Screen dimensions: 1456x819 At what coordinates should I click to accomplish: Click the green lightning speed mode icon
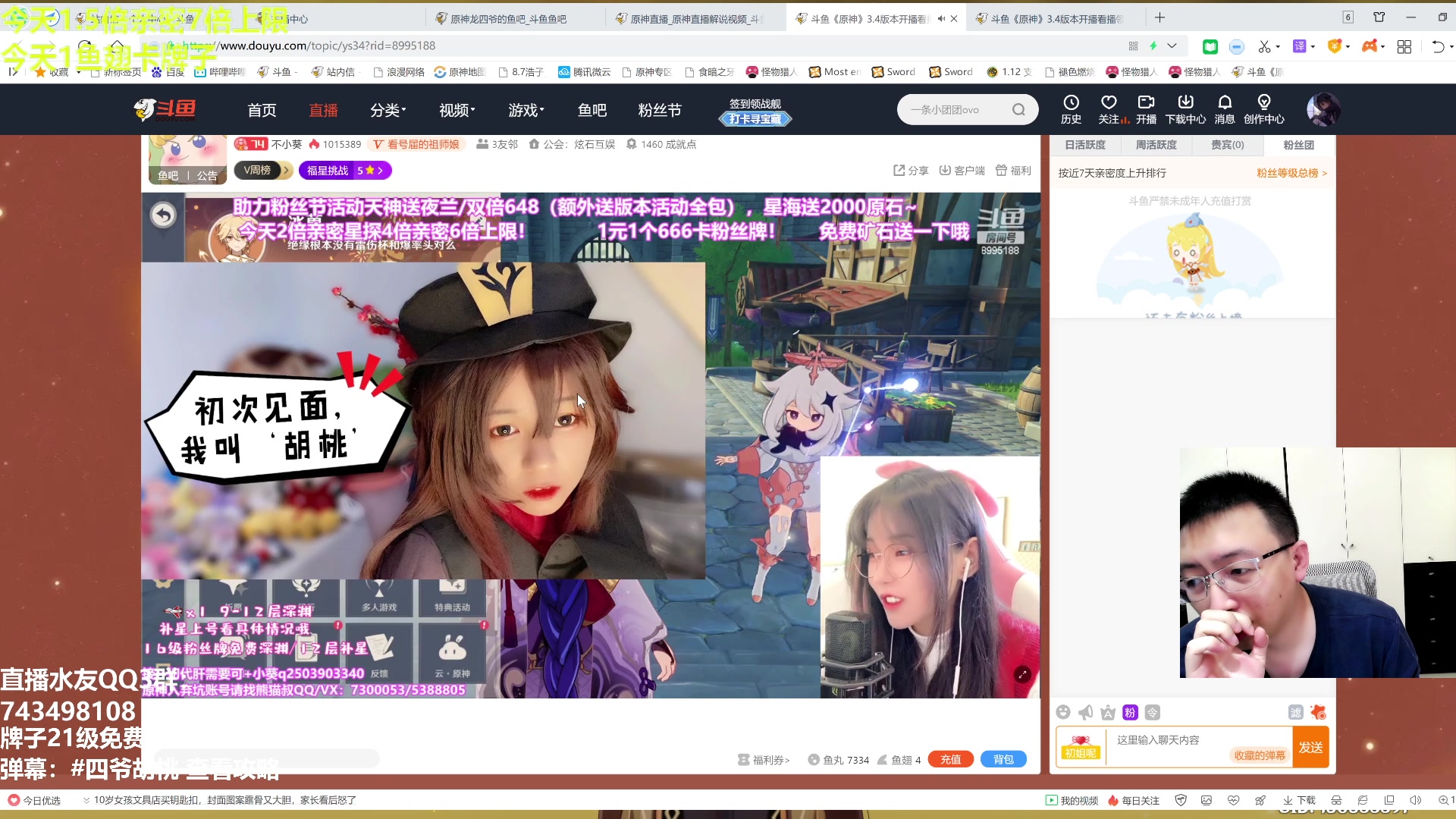point(1153,46)
